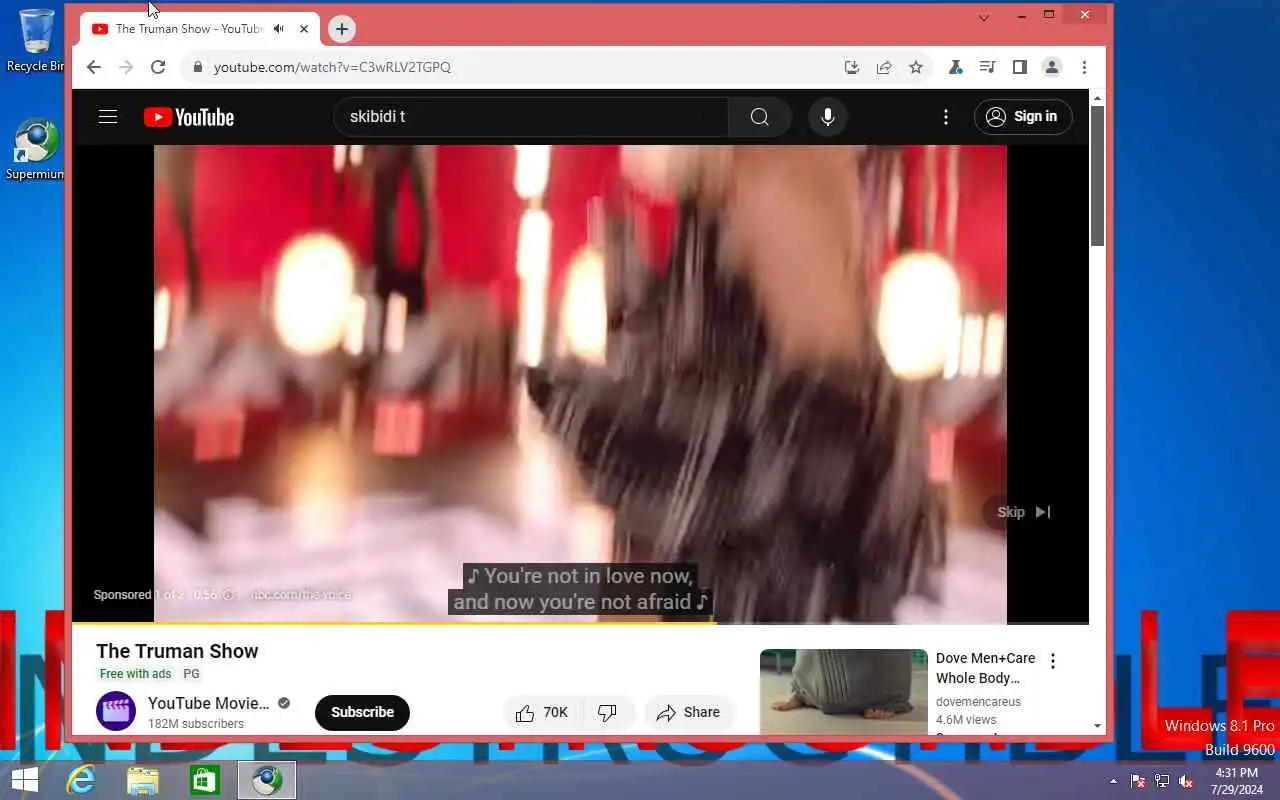Toggle the browser side panel

1019,67
